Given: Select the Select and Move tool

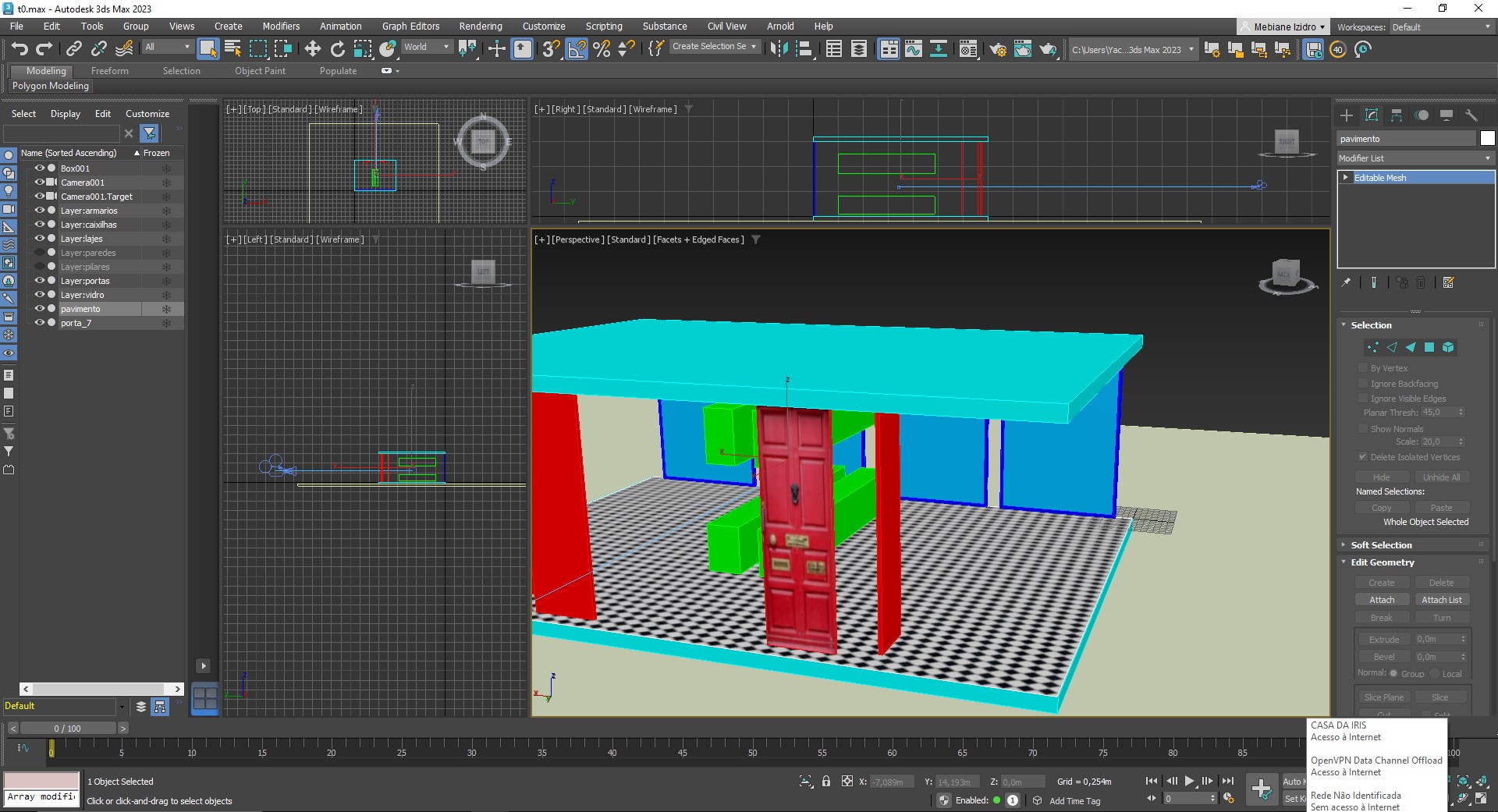Looking at the screenshot, I should point(312,49).
